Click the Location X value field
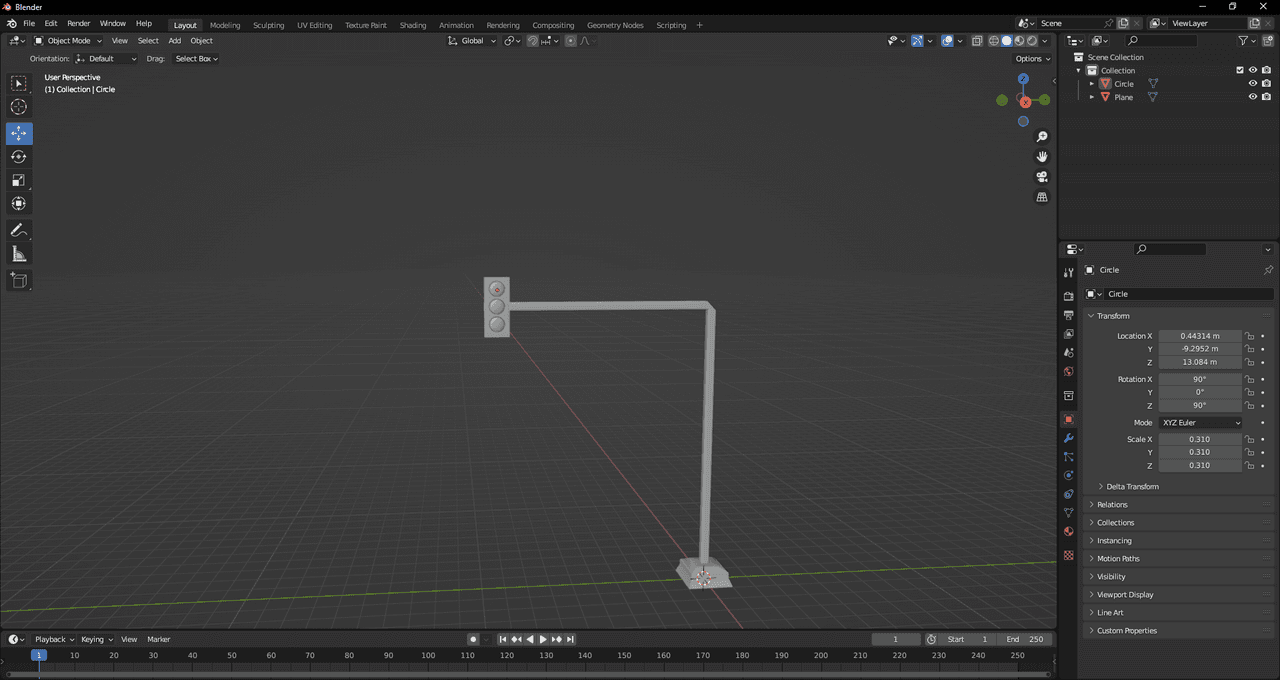This screenshot has width=1280, height=680. click(1199, 336)
